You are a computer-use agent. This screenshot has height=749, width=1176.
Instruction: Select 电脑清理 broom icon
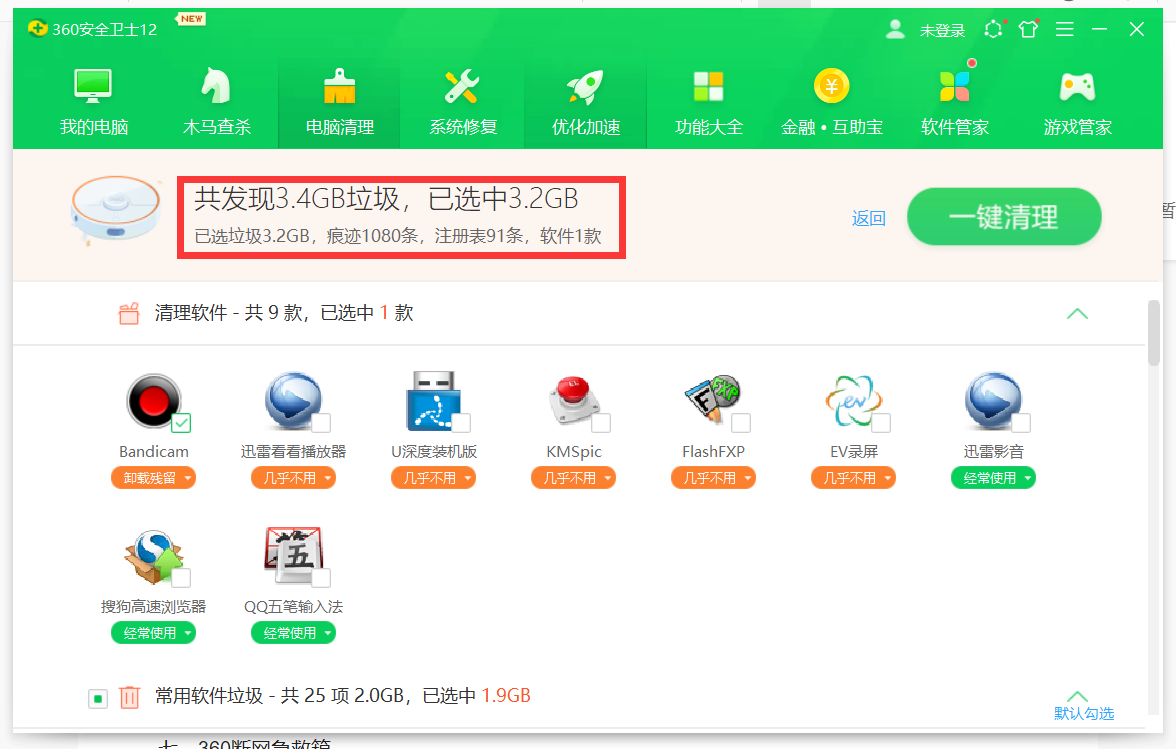340,86
